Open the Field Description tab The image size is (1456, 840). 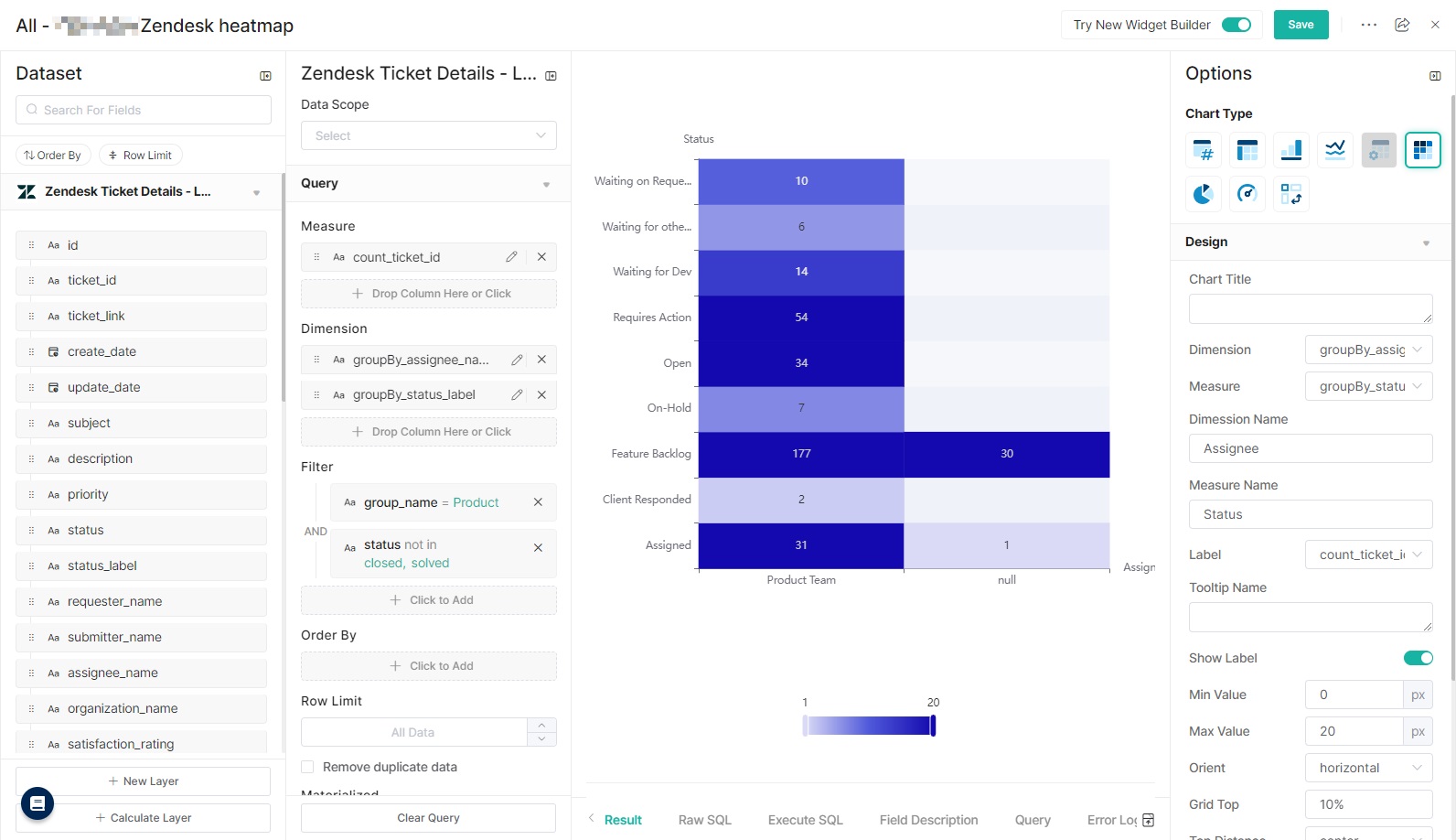pos(928,820)
